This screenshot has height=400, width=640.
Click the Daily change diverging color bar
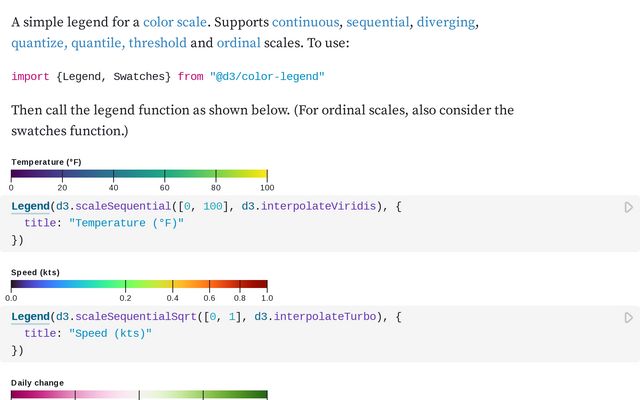(139, 394)
